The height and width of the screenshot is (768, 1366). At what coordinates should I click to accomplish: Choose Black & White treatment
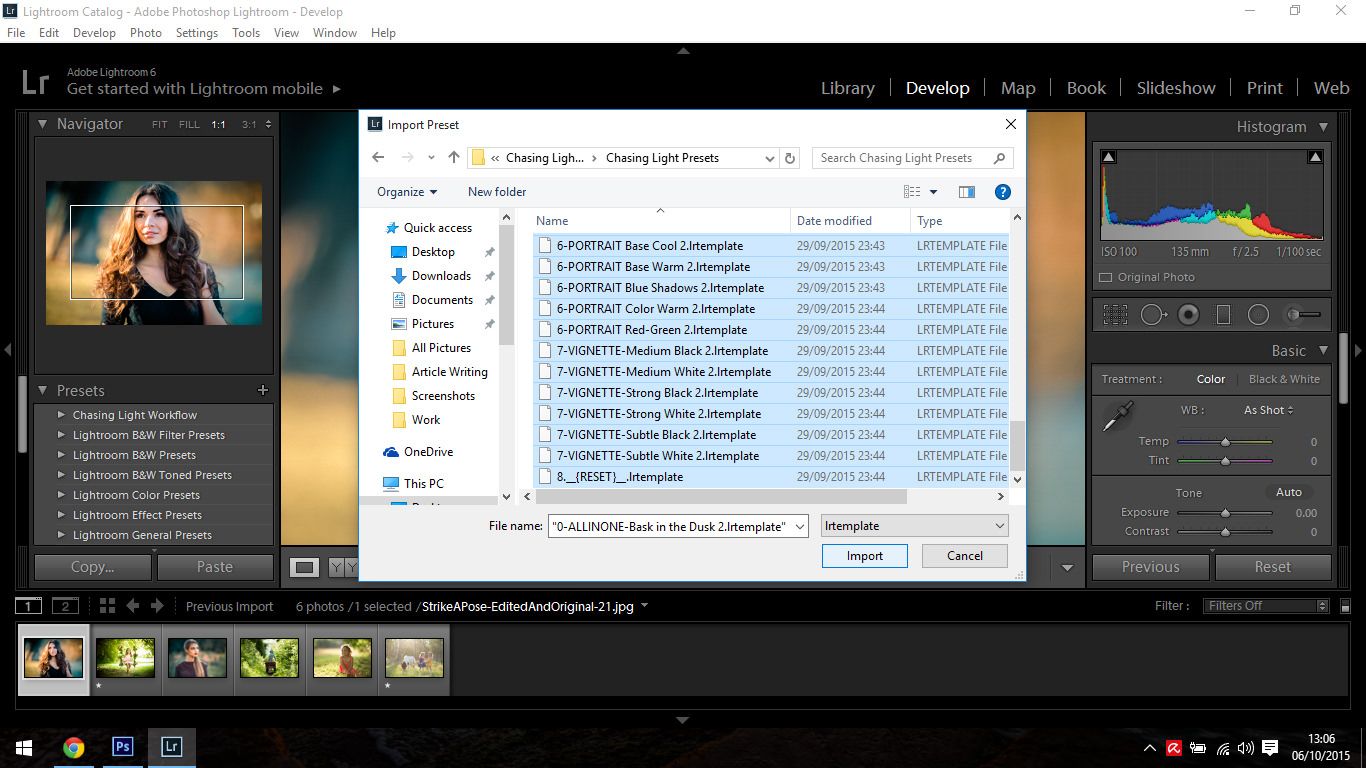point(1284,379)
